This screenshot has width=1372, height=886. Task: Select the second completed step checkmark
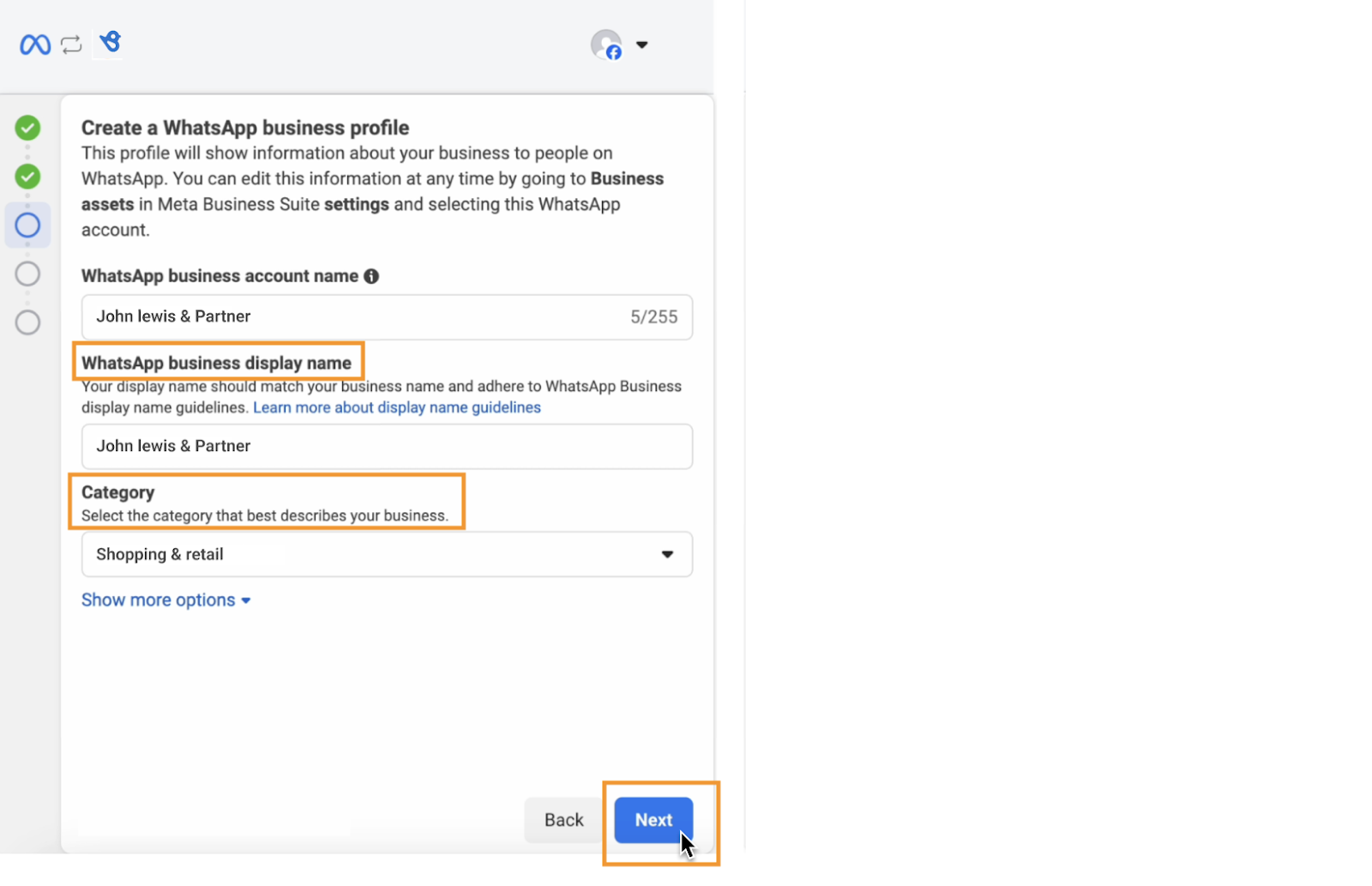pos(27,177)
